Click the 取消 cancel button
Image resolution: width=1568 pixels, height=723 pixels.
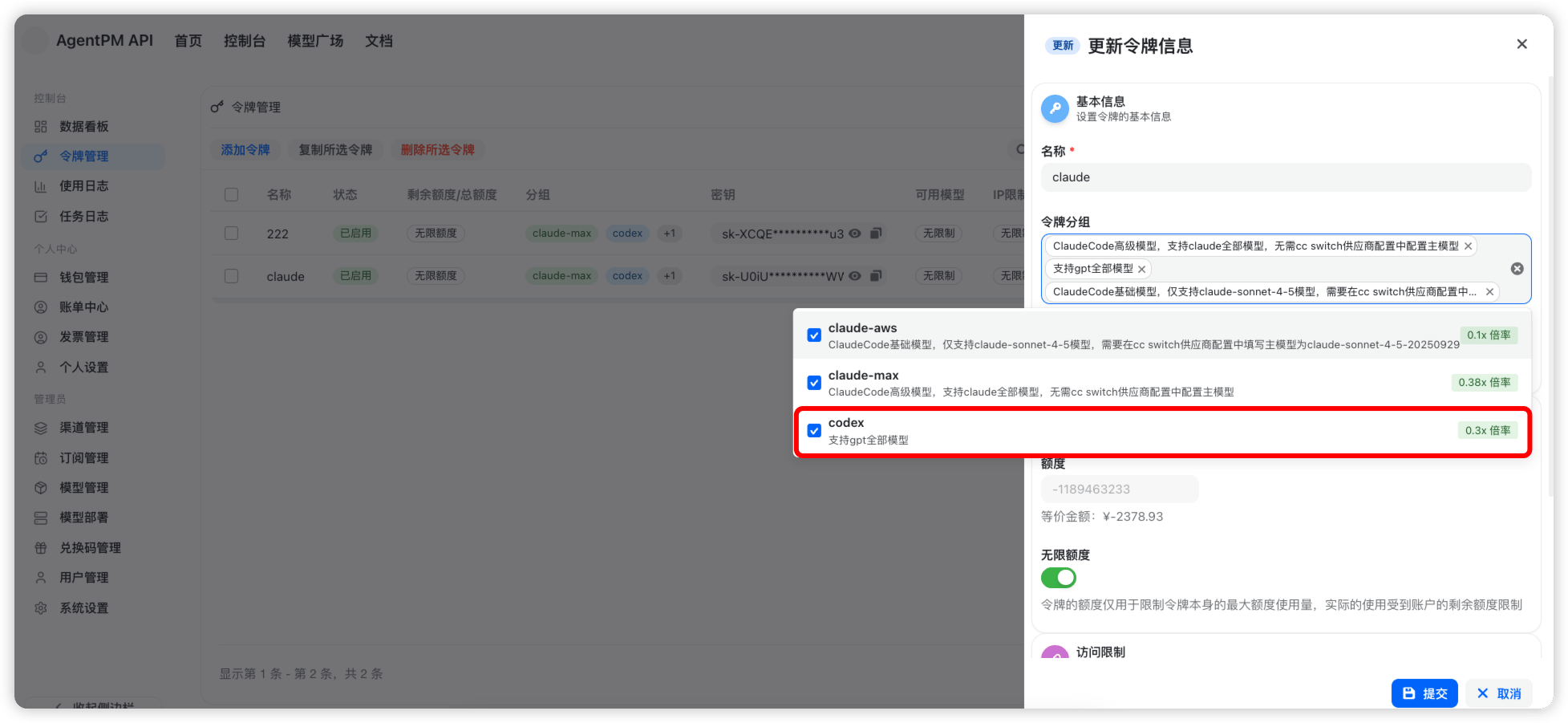click(x=1499, y=693)
